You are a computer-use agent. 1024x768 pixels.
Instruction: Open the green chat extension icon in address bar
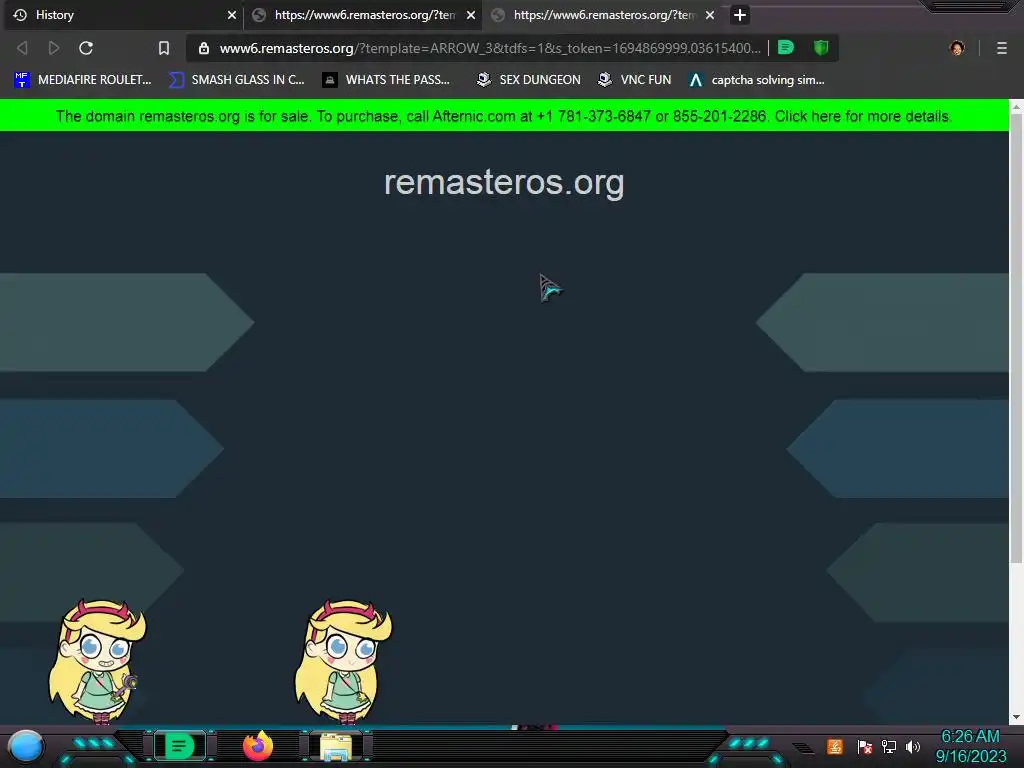[786, 48]
